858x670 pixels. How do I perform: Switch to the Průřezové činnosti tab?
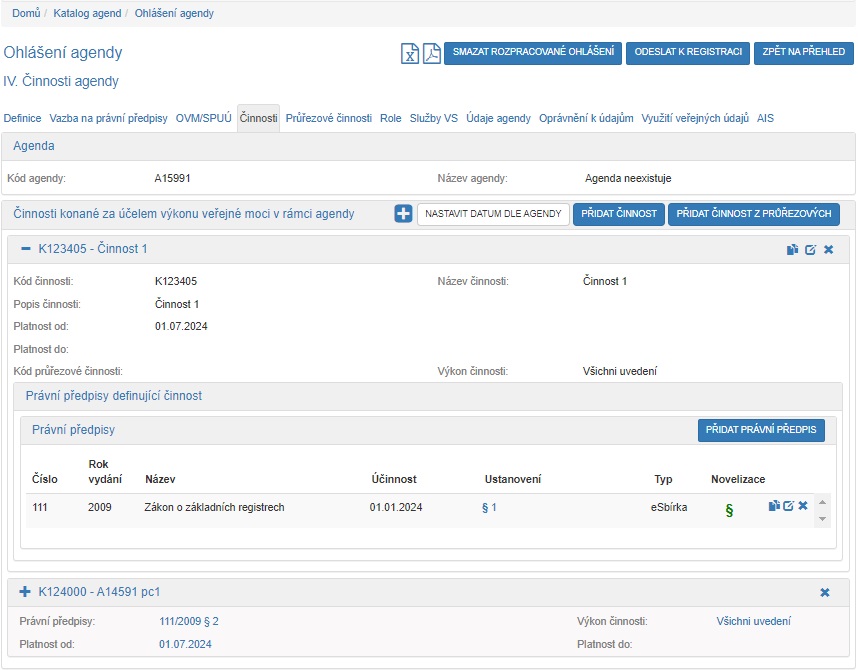point(328,118)
